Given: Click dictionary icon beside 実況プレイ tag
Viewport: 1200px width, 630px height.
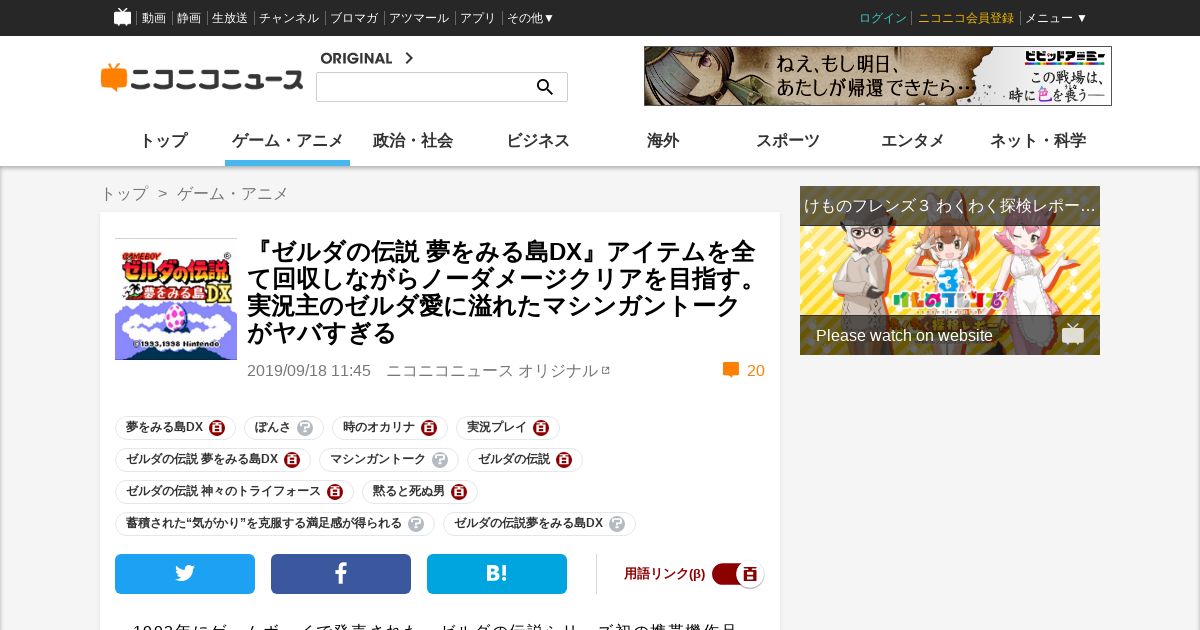Looking at the screenshot, I should click(x=541, y=428).
